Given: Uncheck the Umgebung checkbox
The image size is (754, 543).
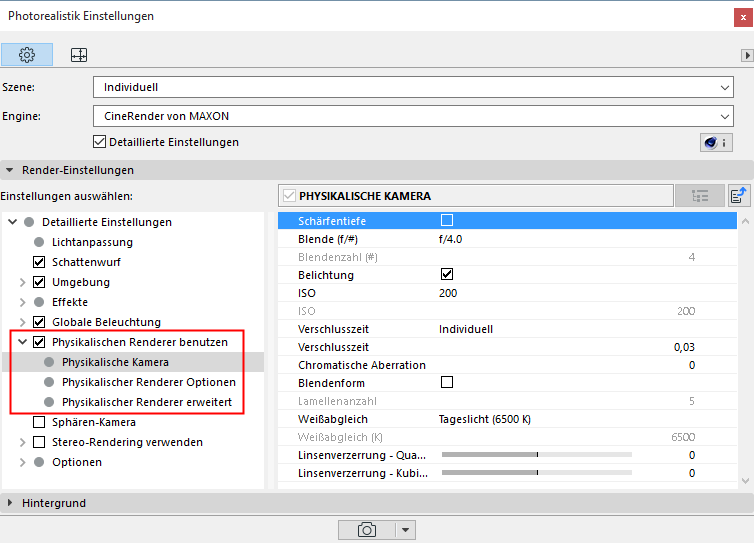Looking at the screenshot, I should click(39, 282).
